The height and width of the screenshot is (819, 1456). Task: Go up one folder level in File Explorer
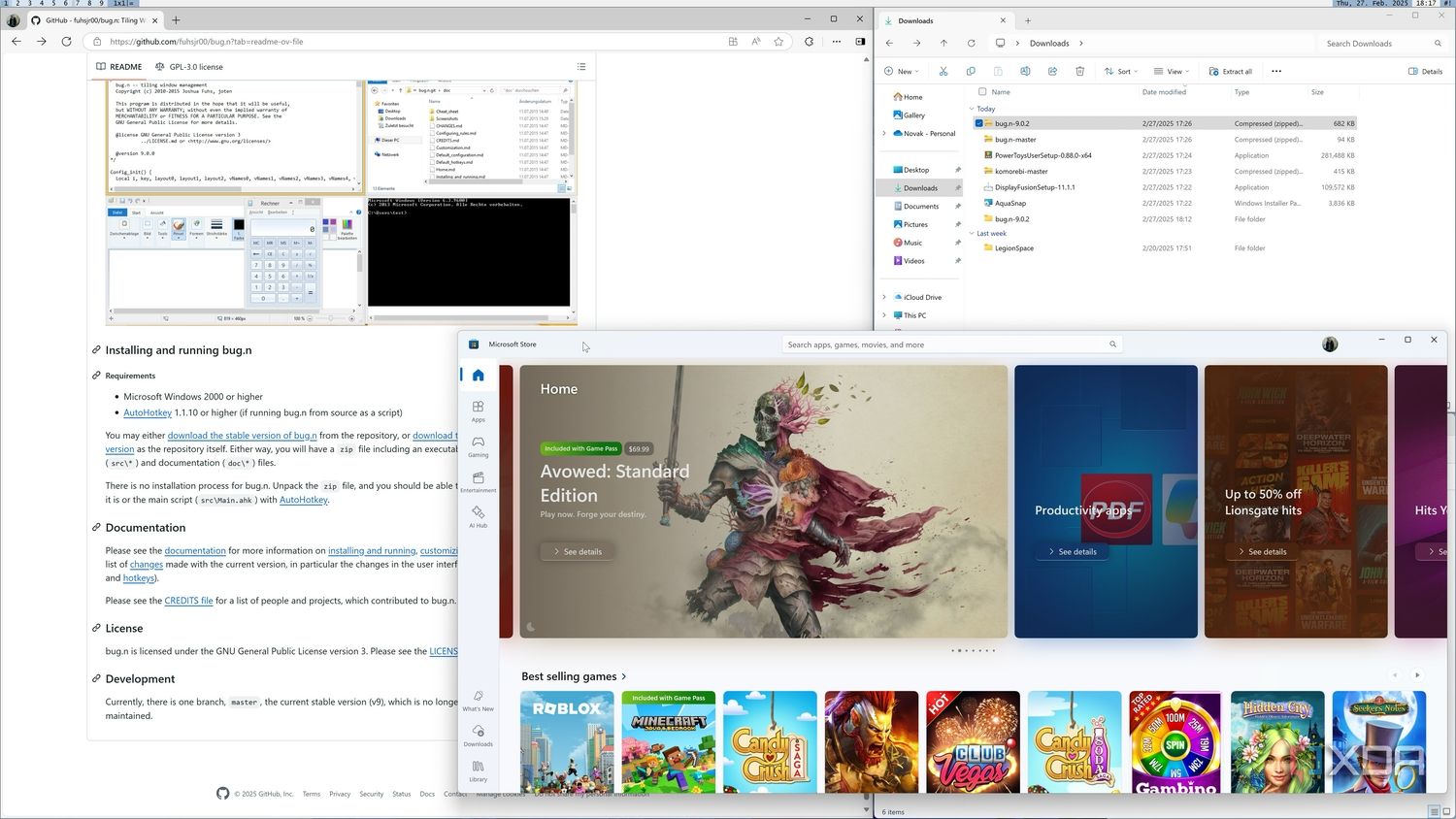[943, 44]
